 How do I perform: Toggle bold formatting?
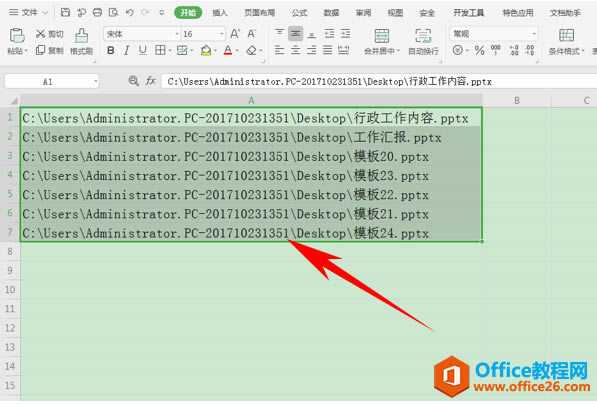click(x=111, y=50)
